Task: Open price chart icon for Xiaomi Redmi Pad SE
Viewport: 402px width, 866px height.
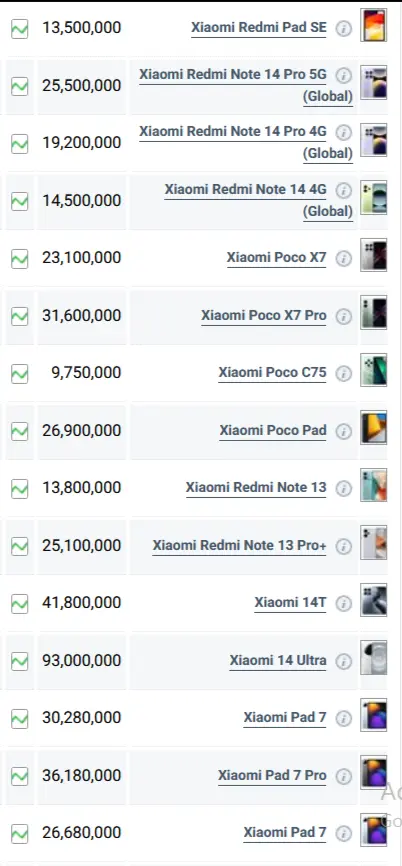Action: click(x=19, y=28)
